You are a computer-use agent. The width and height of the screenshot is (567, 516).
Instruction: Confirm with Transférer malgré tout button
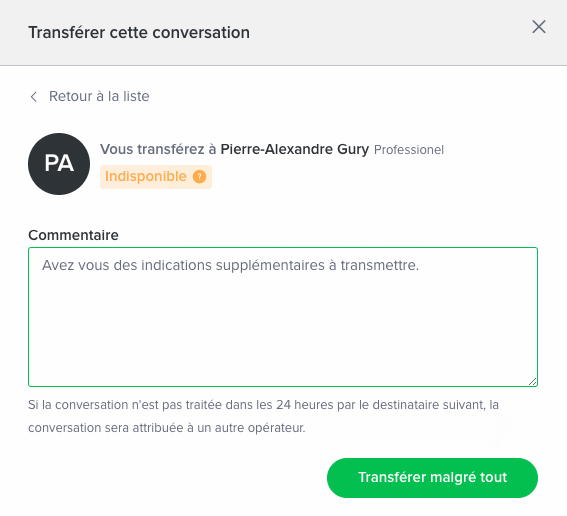coord(432,478)
